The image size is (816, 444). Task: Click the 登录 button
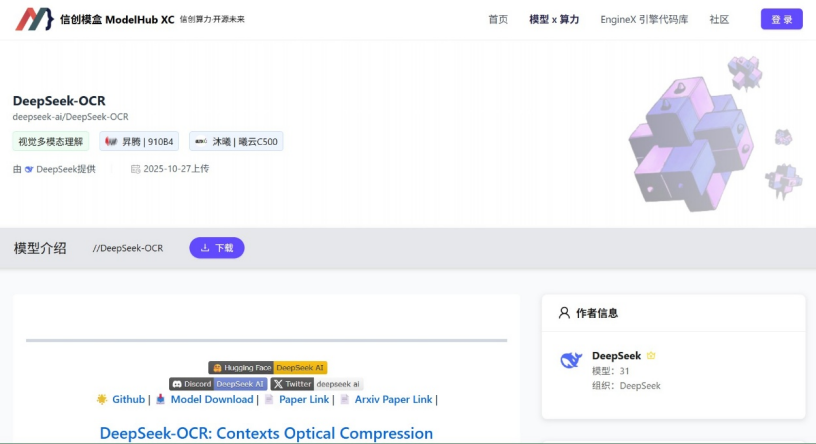[x=781, y=19]
